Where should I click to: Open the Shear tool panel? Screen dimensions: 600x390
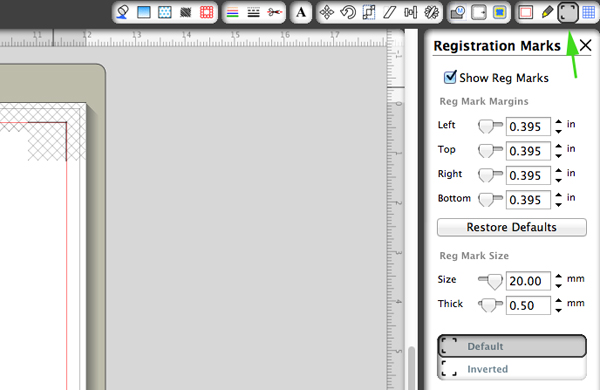[390, 13]
